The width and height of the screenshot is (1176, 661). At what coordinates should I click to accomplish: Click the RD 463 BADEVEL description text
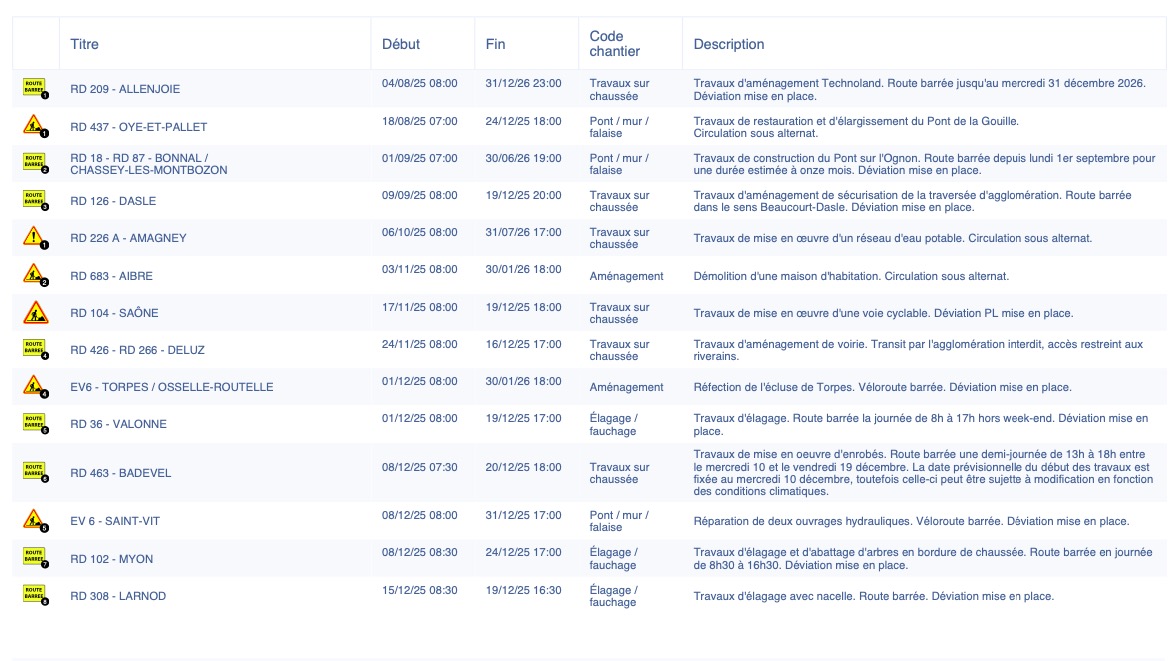pos(922,473)
